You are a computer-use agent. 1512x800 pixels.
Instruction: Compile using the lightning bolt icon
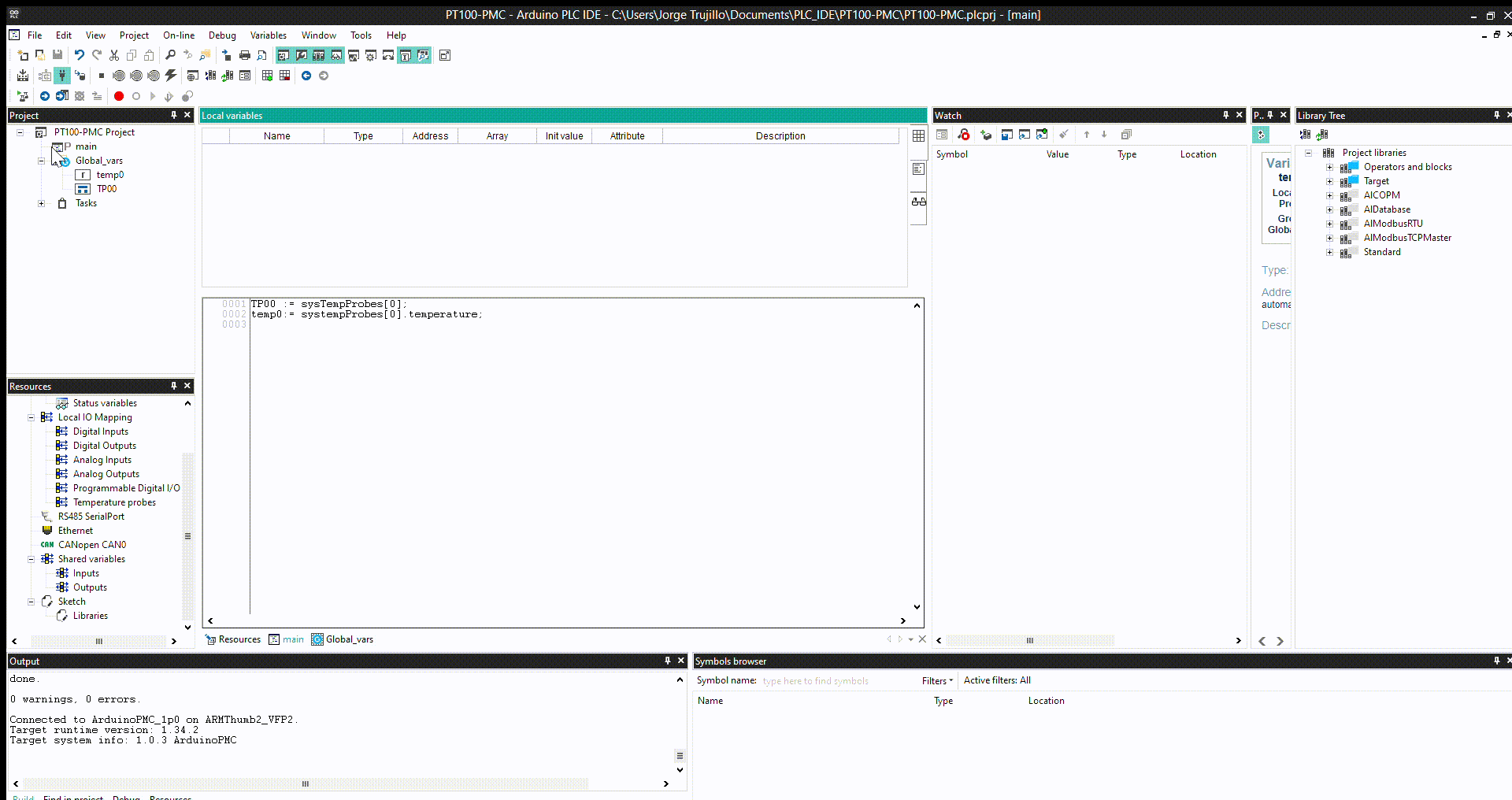[x=170, y=76]
